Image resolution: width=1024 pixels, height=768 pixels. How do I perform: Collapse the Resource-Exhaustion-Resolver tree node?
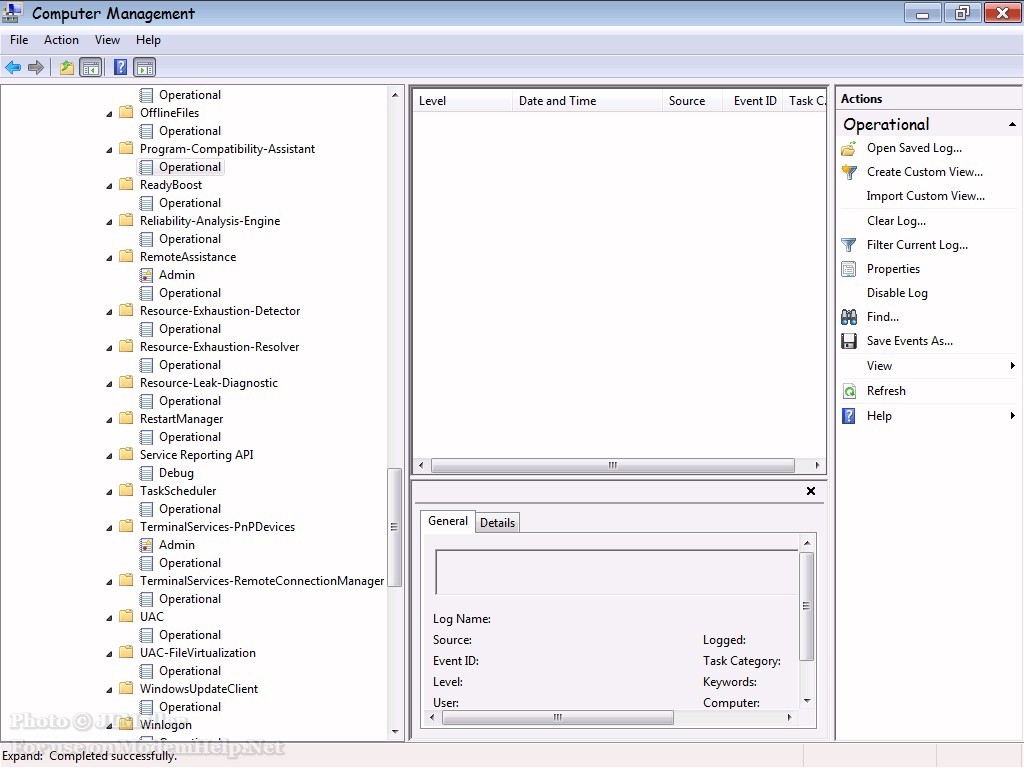[109, 347]
